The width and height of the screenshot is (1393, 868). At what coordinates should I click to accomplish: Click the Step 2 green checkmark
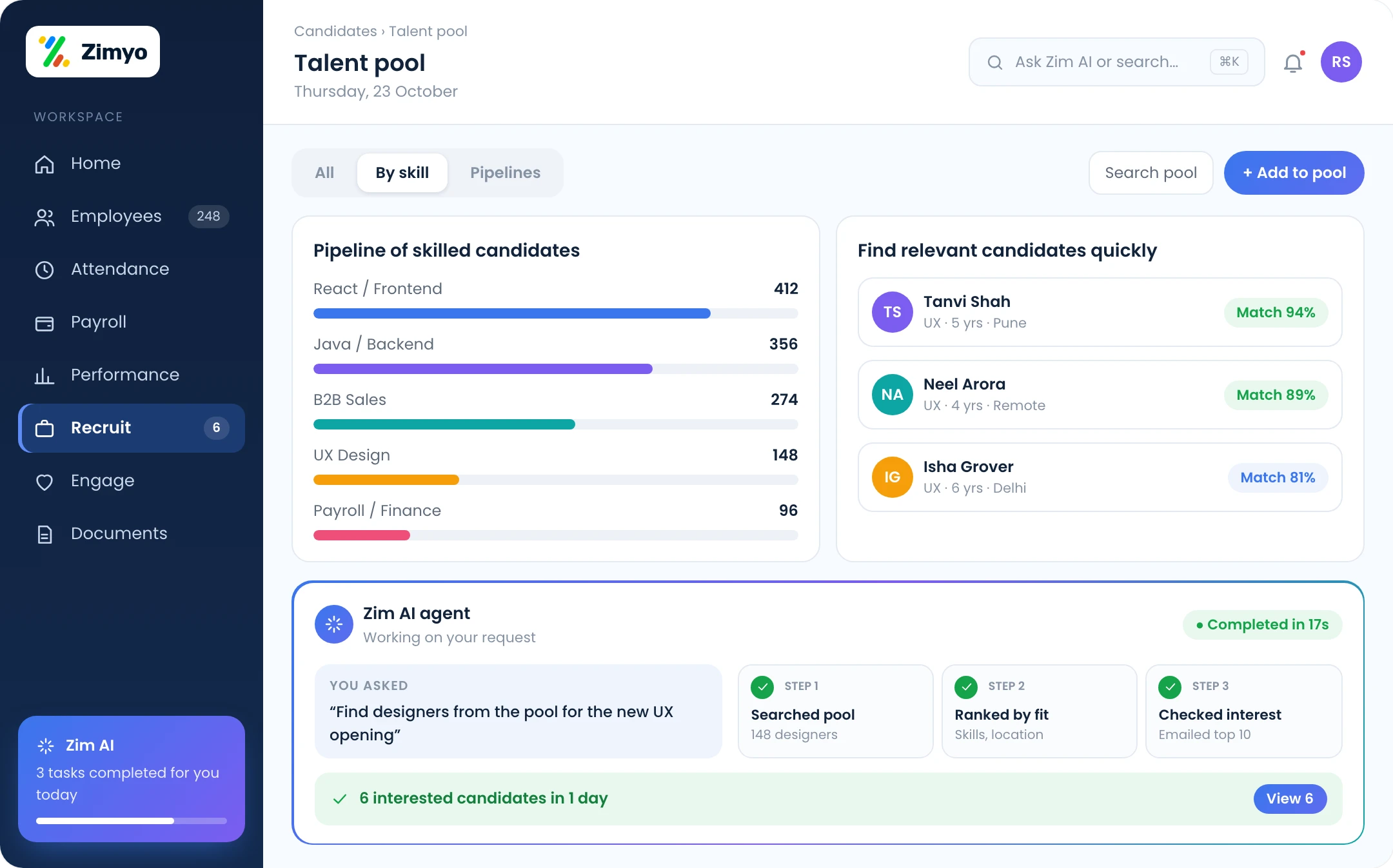click(966, 687)
